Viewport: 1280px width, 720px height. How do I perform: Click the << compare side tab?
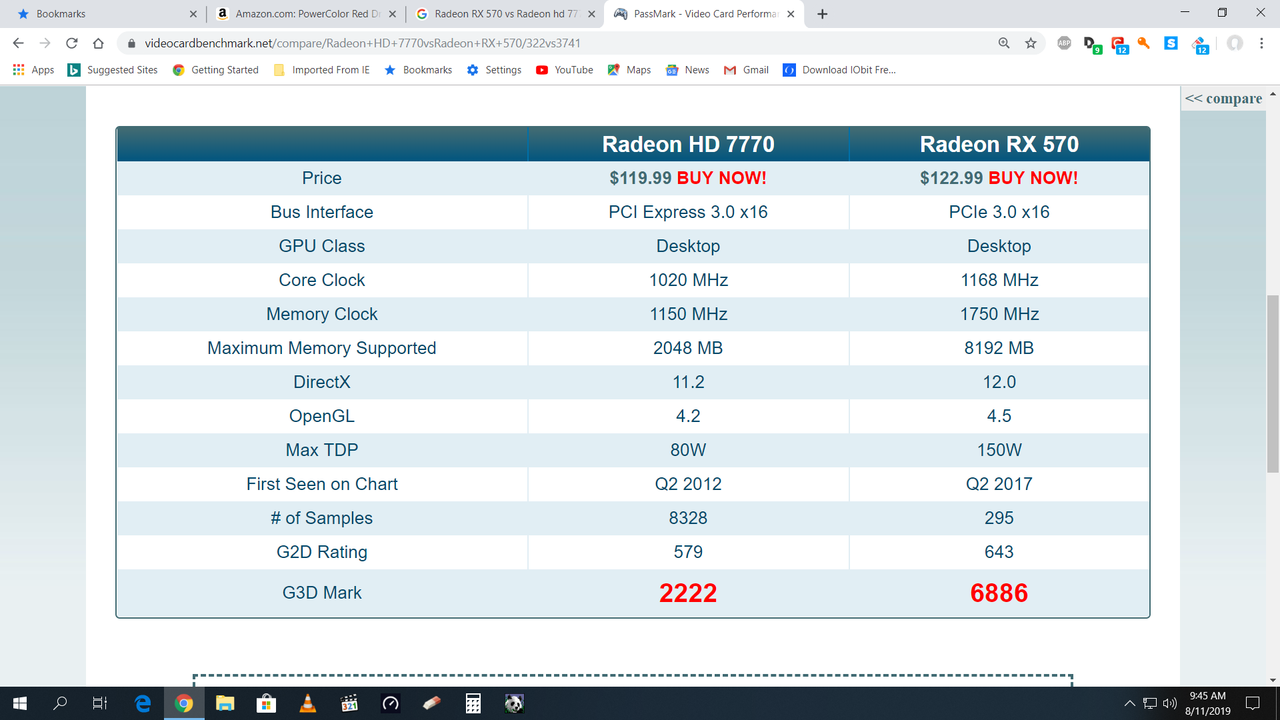1223,98
